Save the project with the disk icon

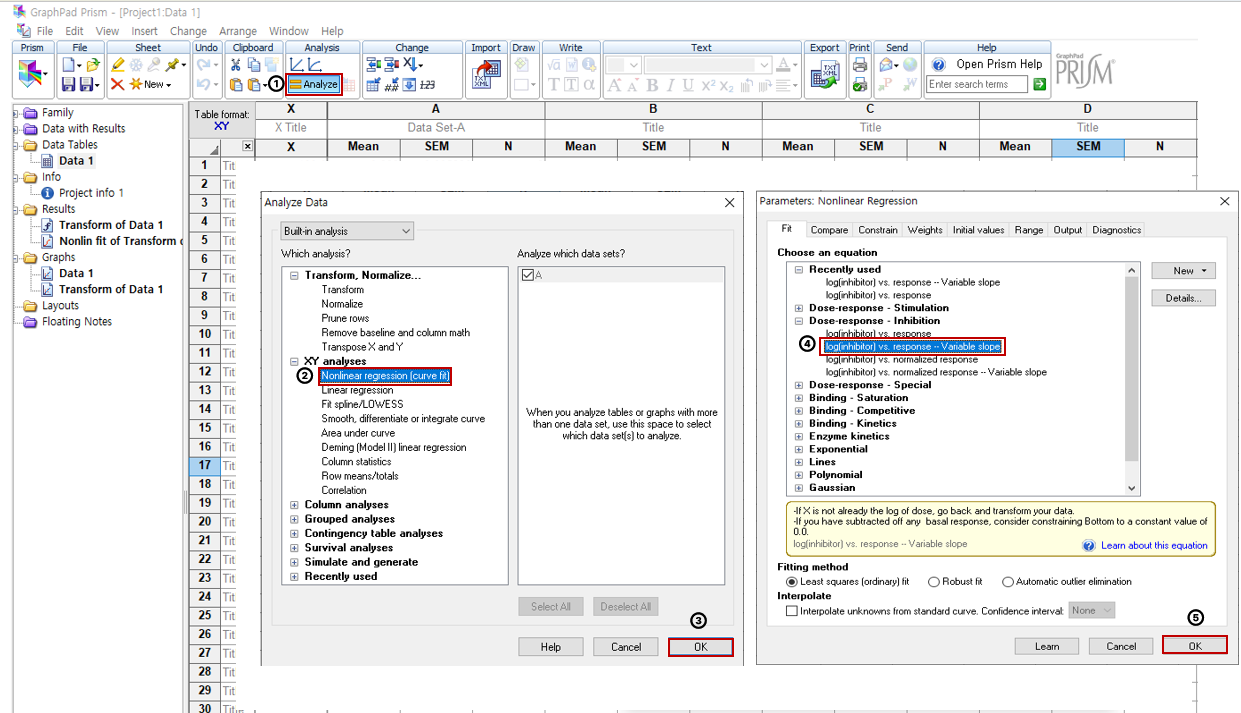click(68, 85)
